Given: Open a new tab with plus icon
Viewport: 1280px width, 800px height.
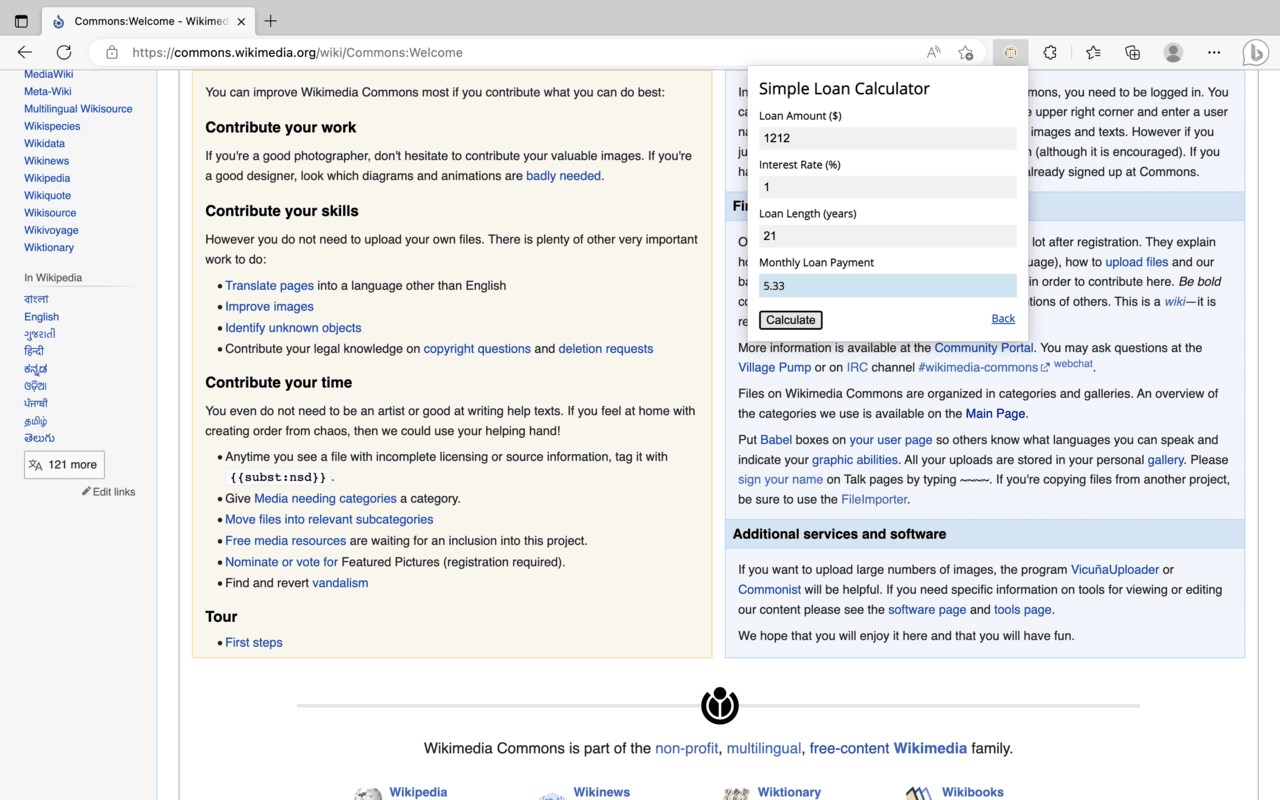Looking at the screenshot, I should coord(270,21).
